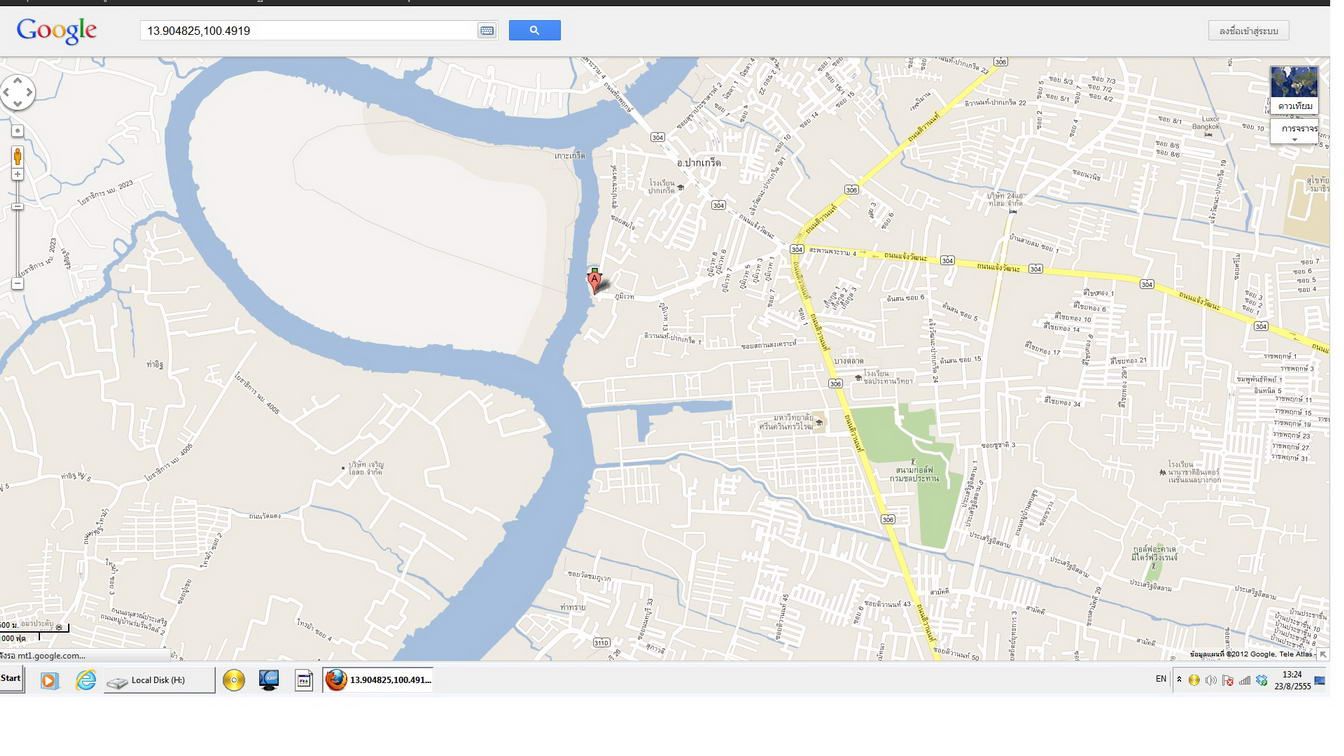Click the blue search button
This screenshot has width=1344, height=756.
[534, 31]
